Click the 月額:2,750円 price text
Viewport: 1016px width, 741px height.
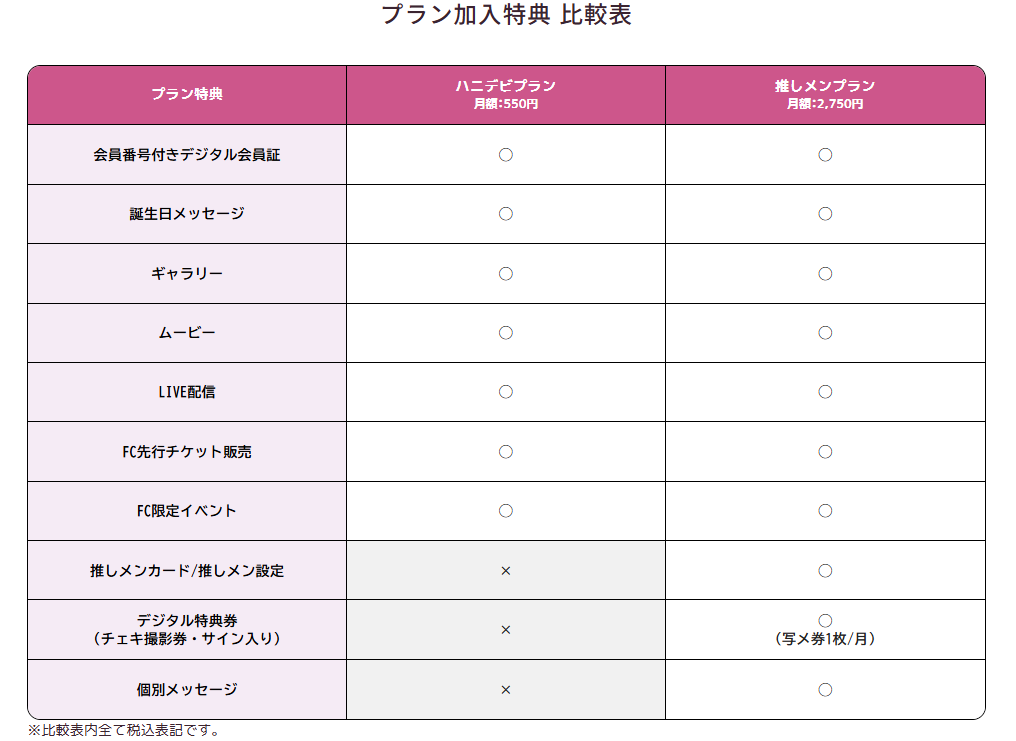tap(825, 104)
